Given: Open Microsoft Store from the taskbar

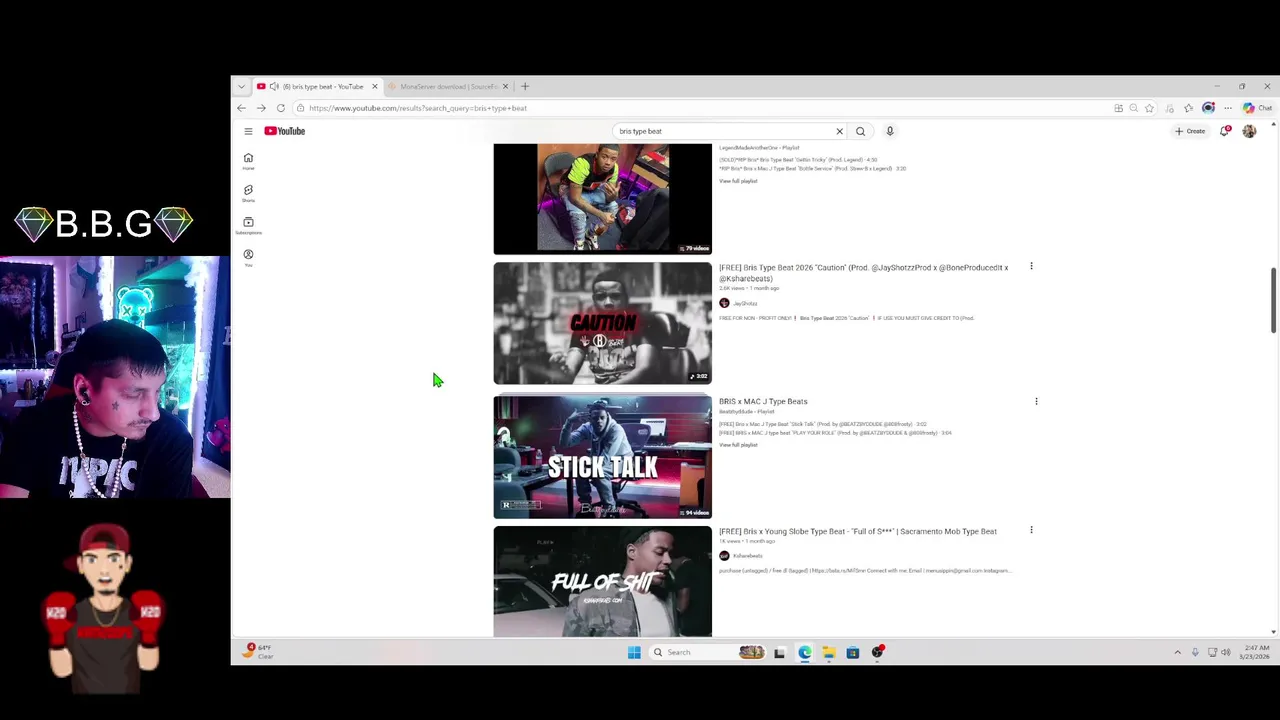Looking at the screenshot, I should click(852, 652).
